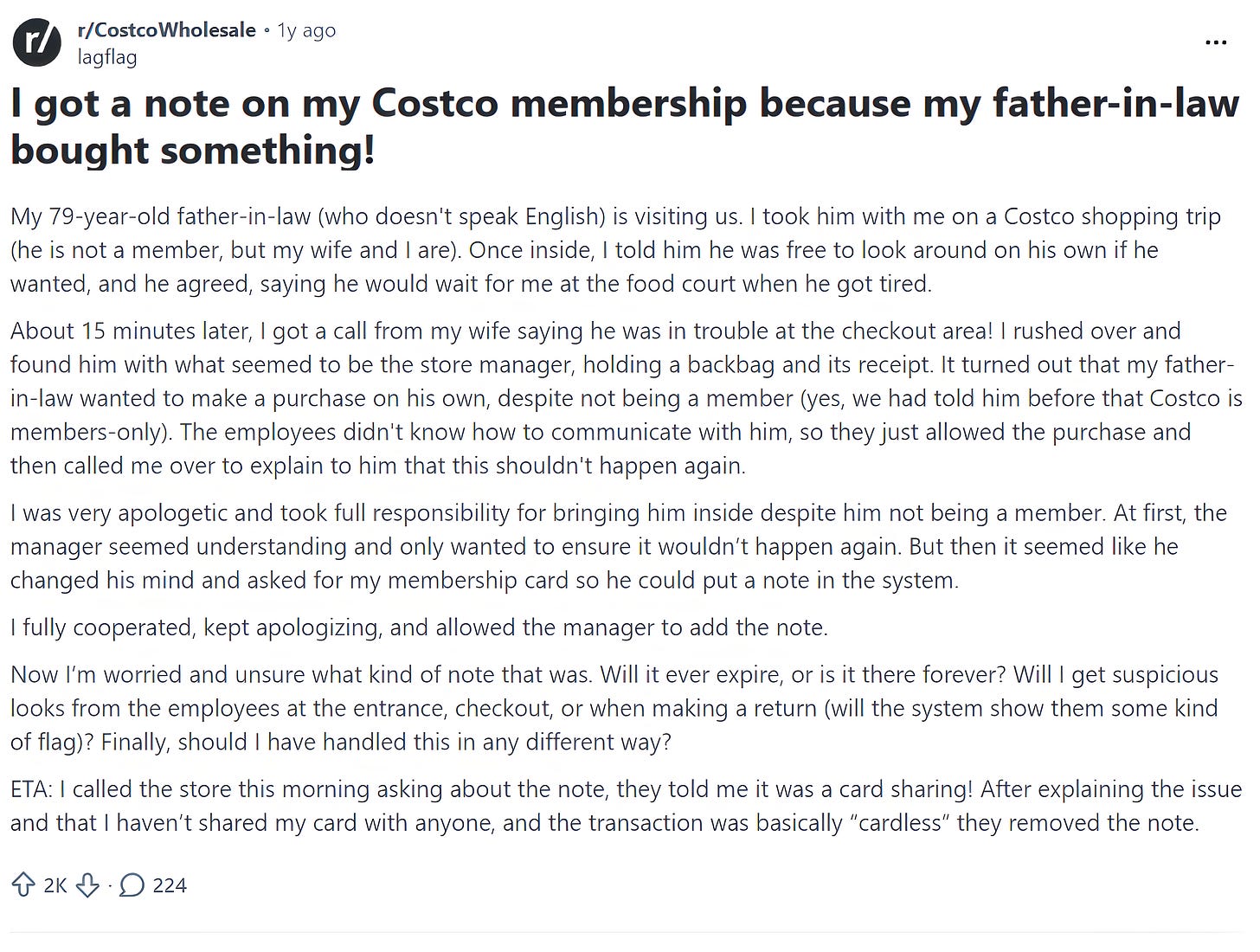1260x952 pixels.
Task: Visit the lagflag user profile
Action: [x=107, y=57]
